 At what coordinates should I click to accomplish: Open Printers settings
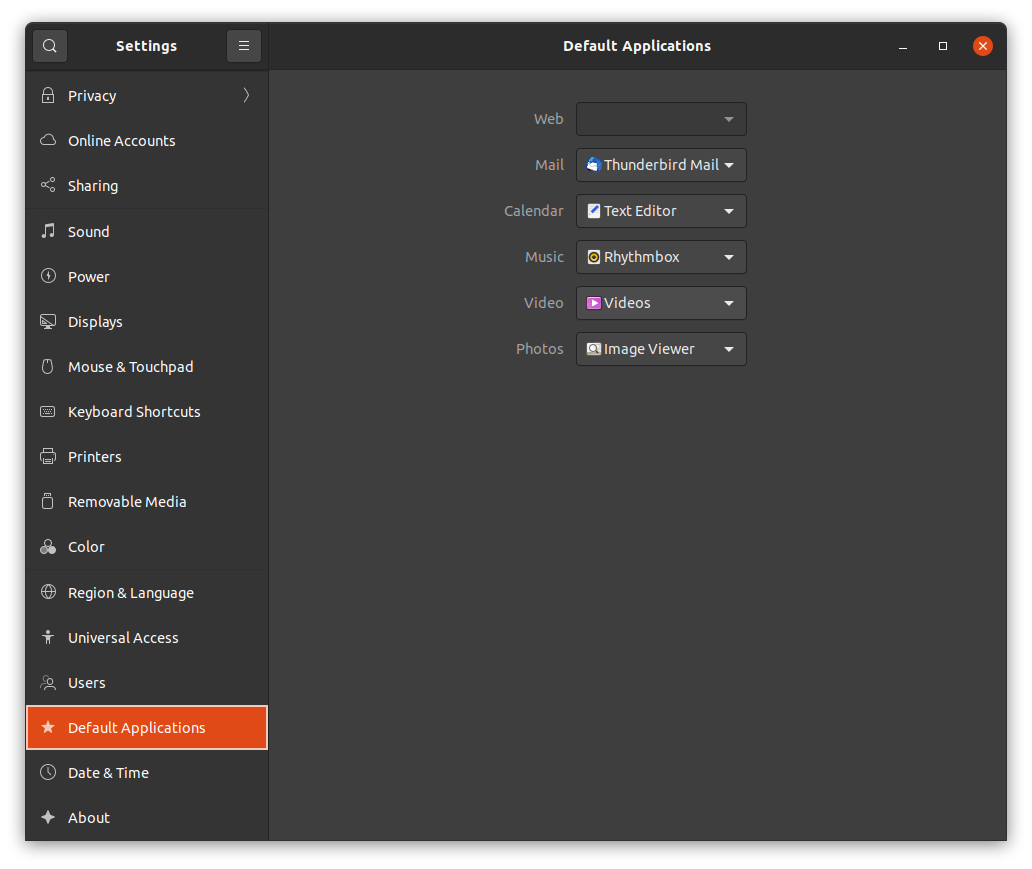pos(147,457)
